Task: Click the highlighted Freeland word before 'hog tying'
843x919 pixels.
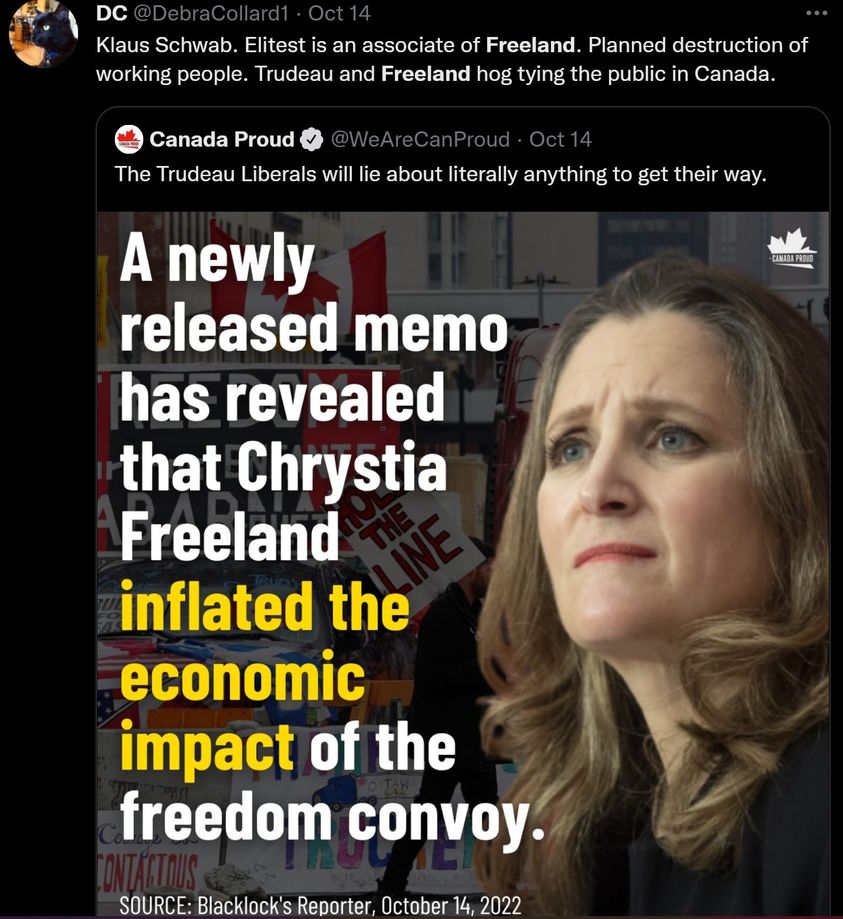Action: pos(426,74)
